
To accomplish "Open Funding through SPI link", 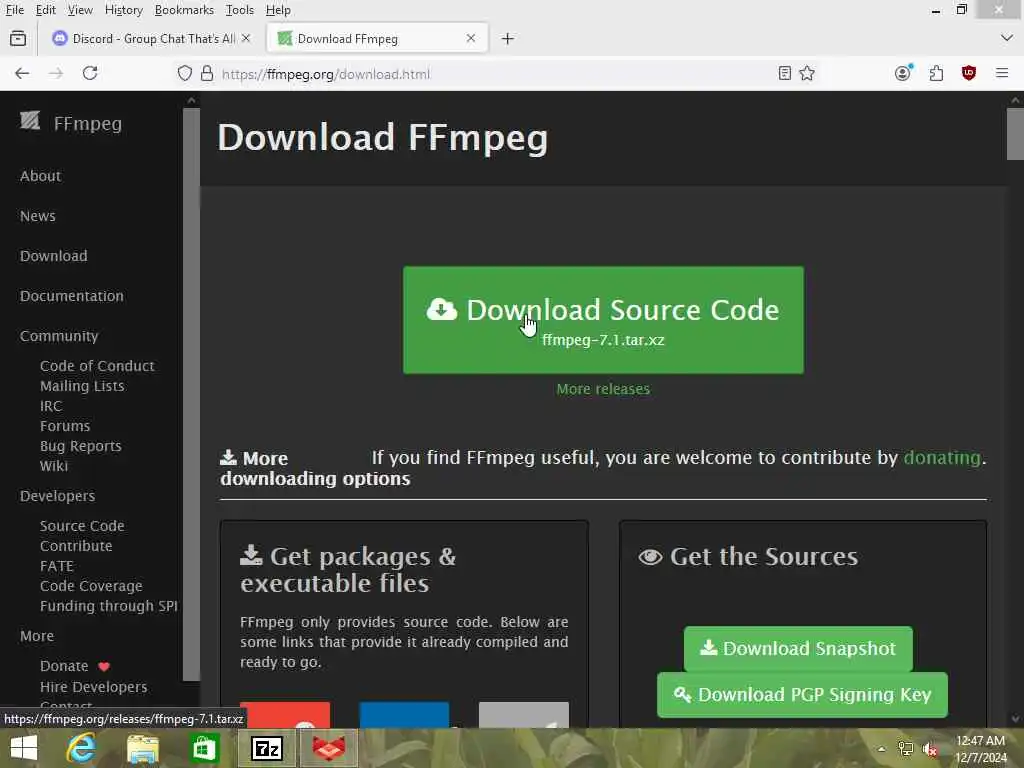I will pyautogui.click(x=109, y=606).
